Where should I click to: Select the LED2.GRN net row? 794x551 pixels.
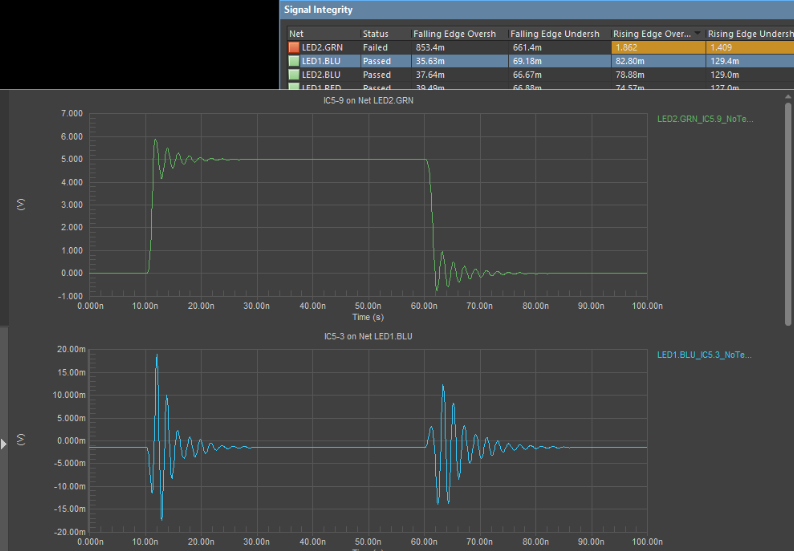click(540, 48)
